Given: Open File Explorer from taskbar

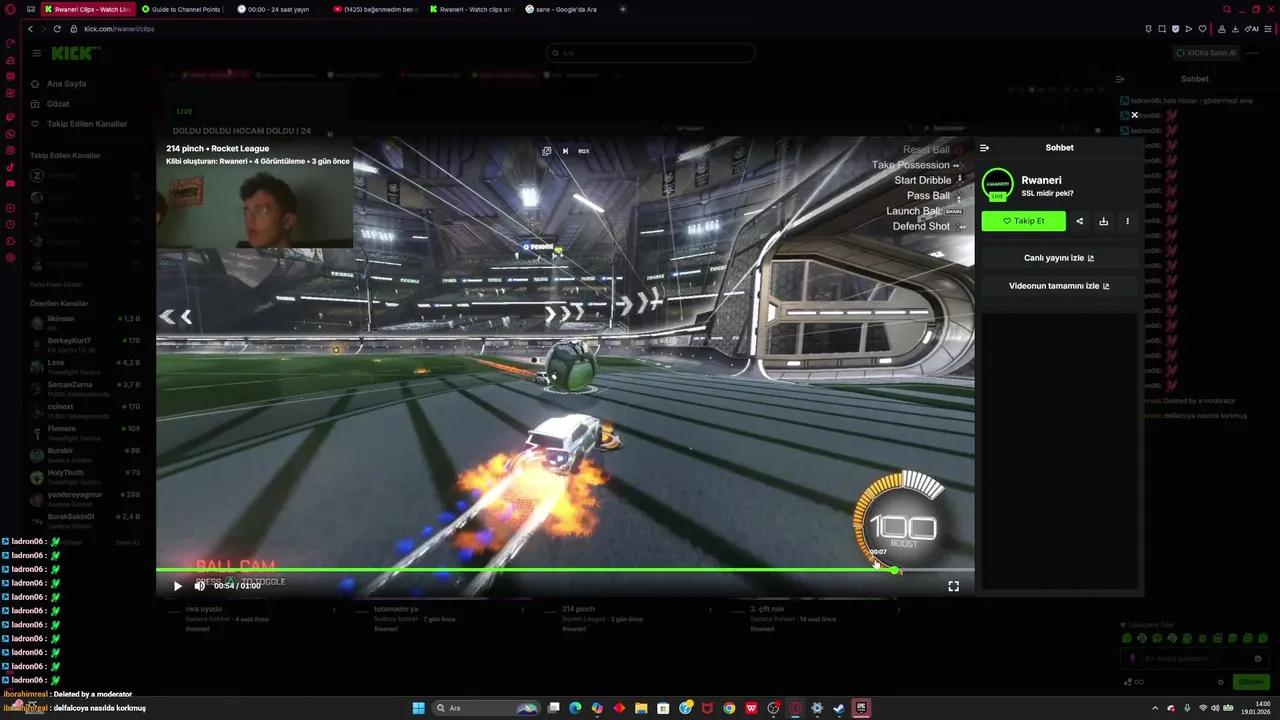Looking at the screenshot, I should (641, 708).
